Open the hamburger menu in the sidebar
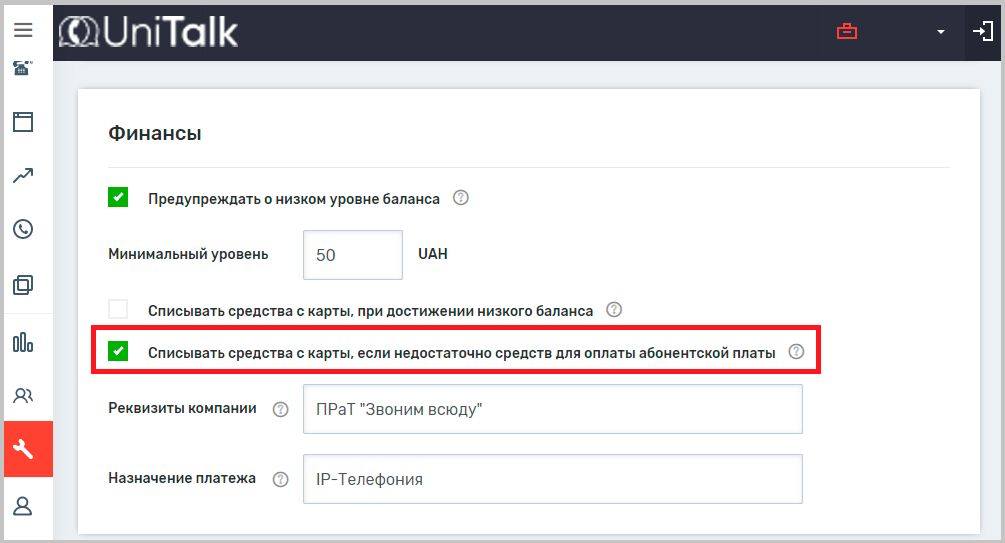The image size is (1005, 543). click(x=23, y=31)
